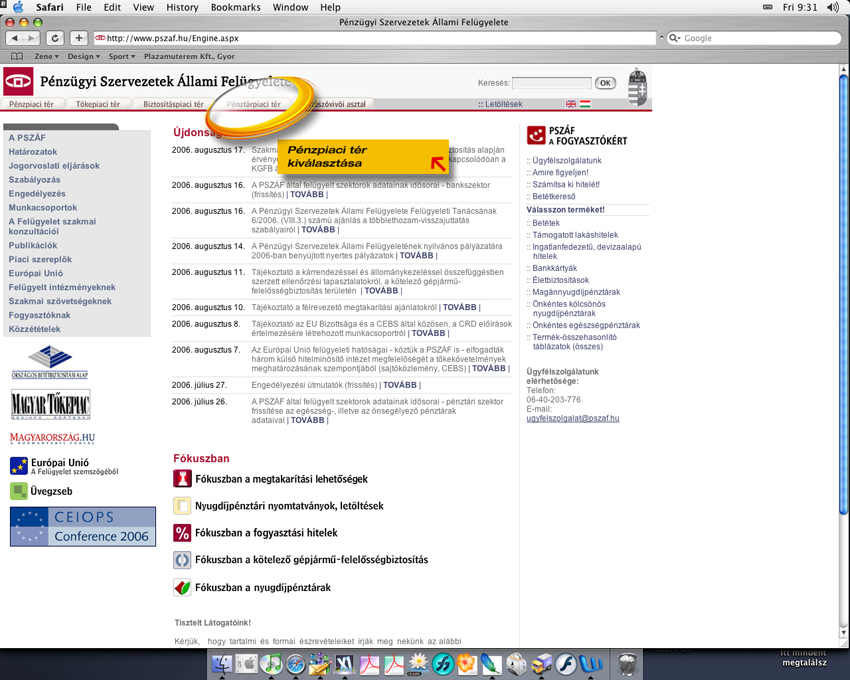Image resolution: width=850 pixels, height=680 pixels.
Task: Open the Plazamuterem Kft., Gyor bookmark
Action: [189, 56]
